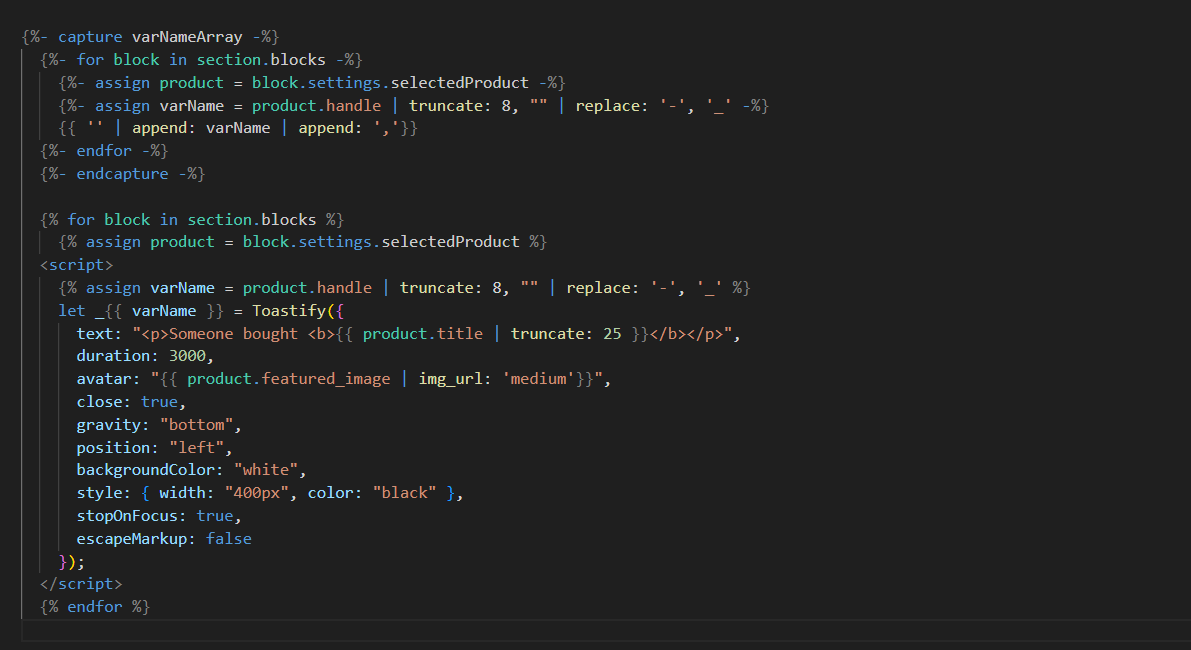Click the 3000 duration value

pyautogui.click(x=191, y=356)
